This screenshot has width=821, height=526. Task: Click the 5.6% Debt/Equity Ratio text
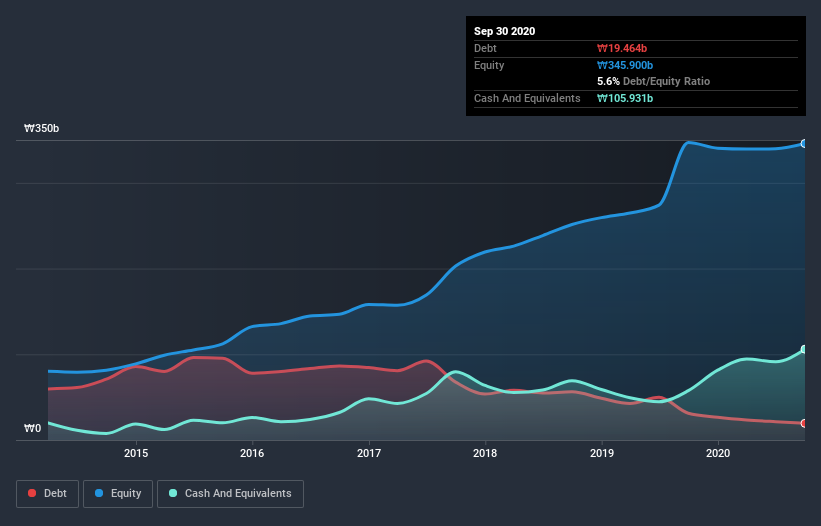pyautogui.click(x=653, y=81)
